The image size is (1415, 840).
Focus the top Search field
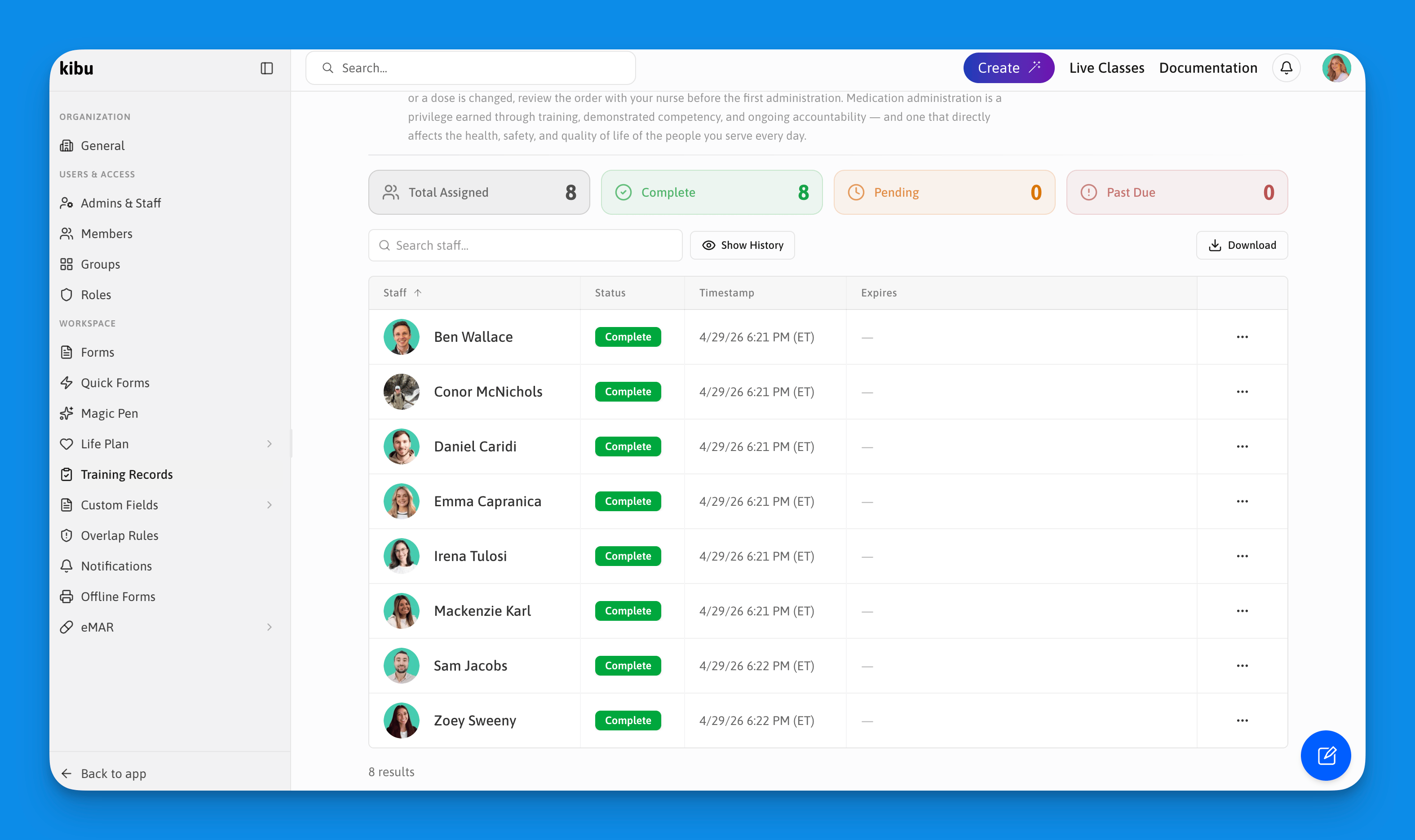(x=470, y=68)
